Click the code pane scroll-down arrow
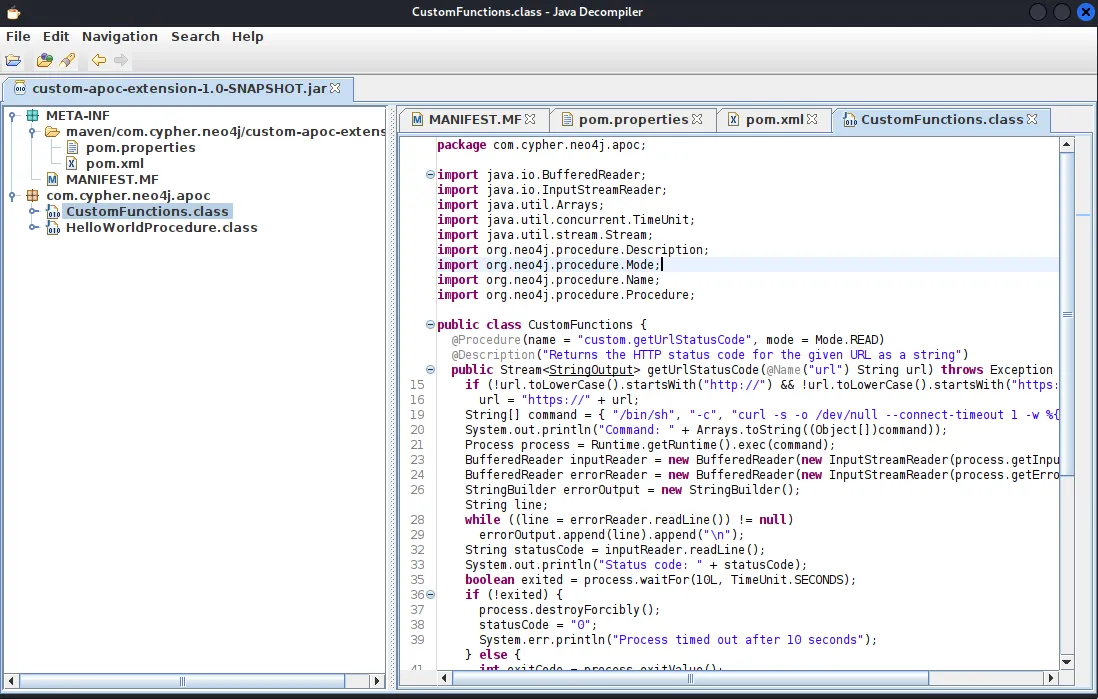Image resolution: width=1098 pixels, height=699 pixels. 1066,662
